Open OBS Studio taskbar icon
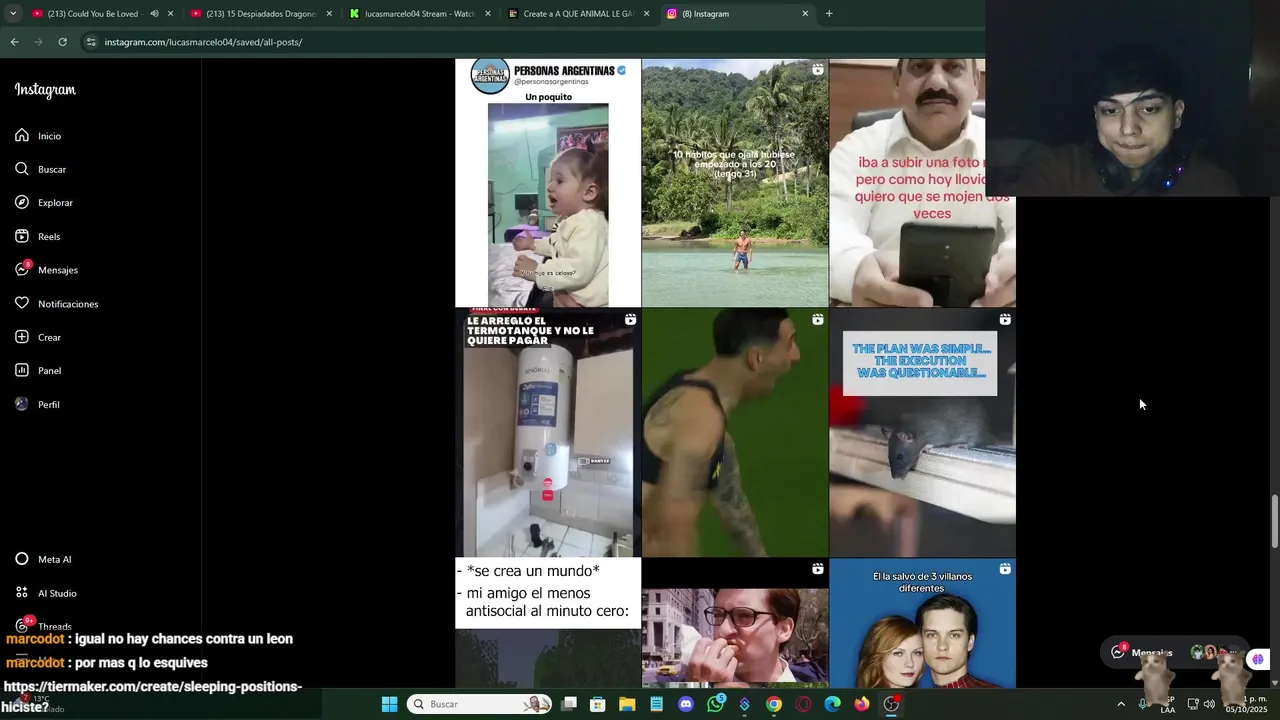The image size is (1280, 720). pos(891,704)
